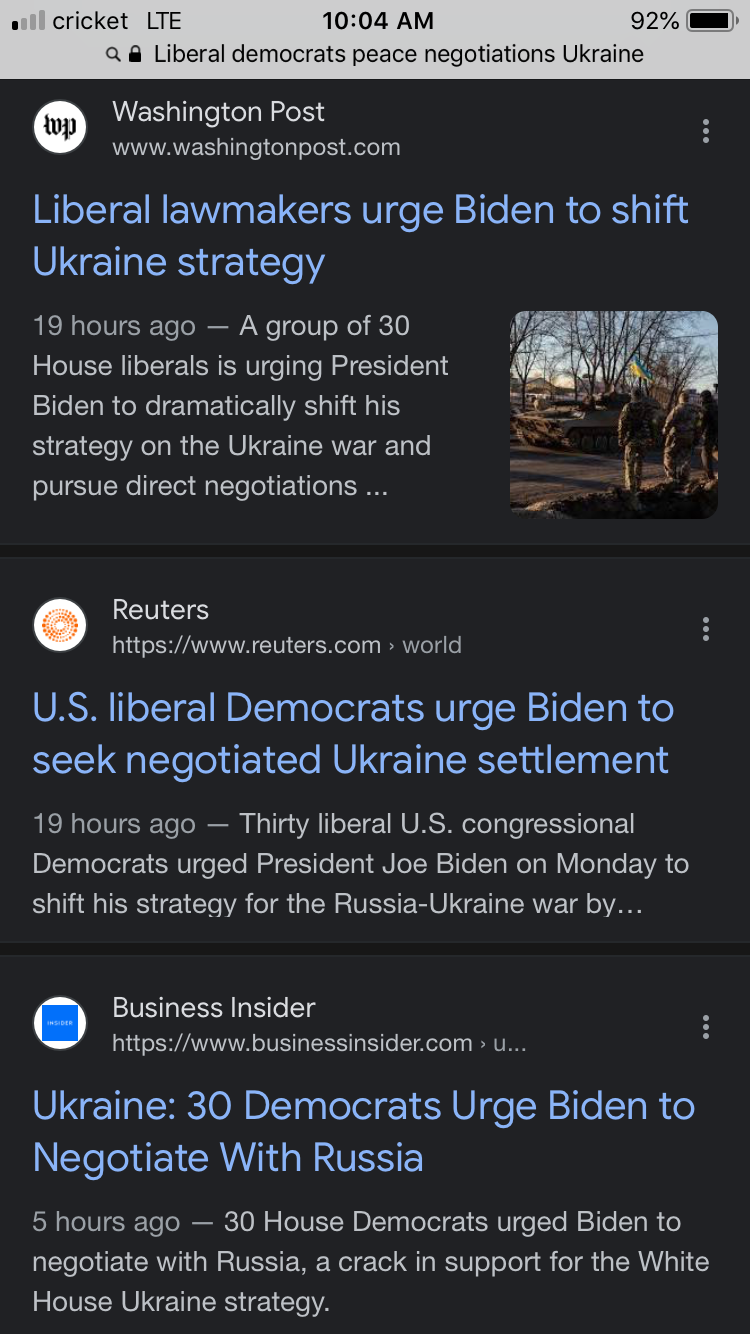Screen dimensions: 750x1334
Task: Tap the cellular signal bars icon
Action: [28, 21]
